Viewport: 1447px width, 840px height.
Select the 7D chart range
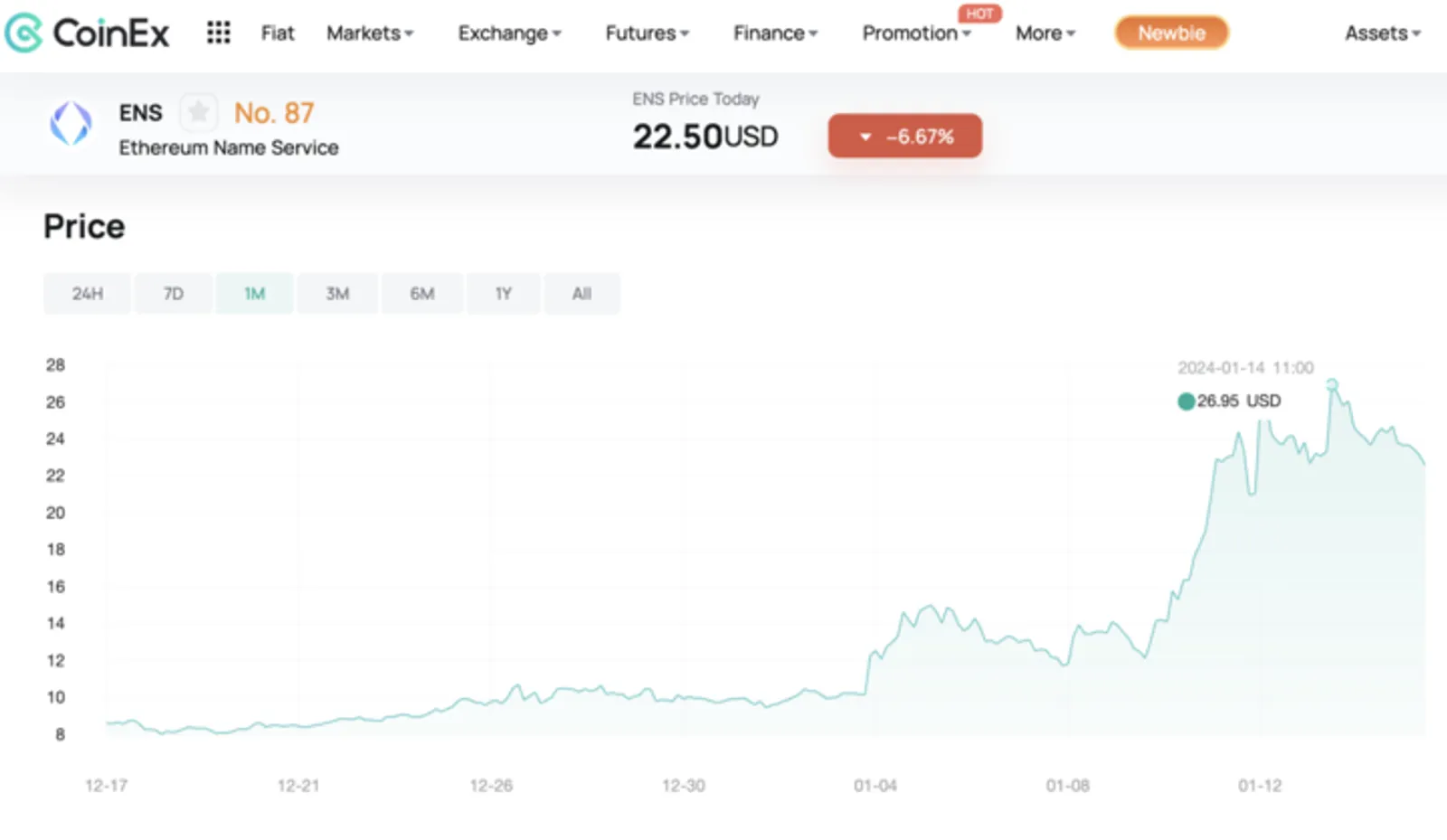(173, 294)
